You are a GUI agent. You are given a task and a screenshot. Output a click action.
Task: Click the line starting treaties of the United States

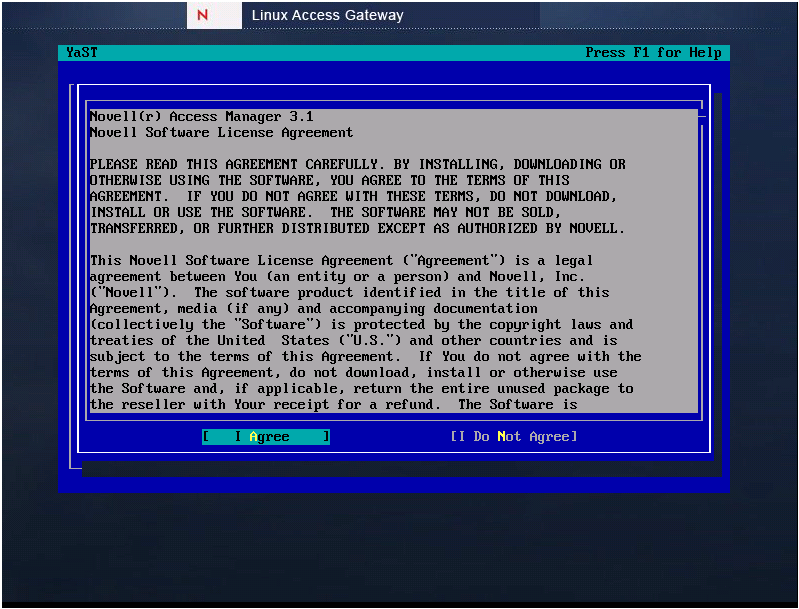click(x=353, y=340)
